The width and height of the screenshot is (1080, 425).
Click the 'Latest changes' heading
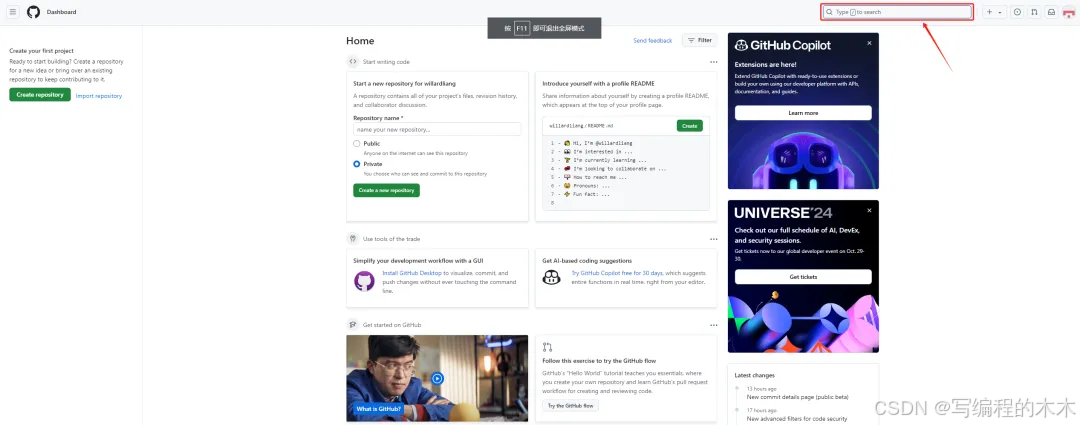[x=755, y=375]
